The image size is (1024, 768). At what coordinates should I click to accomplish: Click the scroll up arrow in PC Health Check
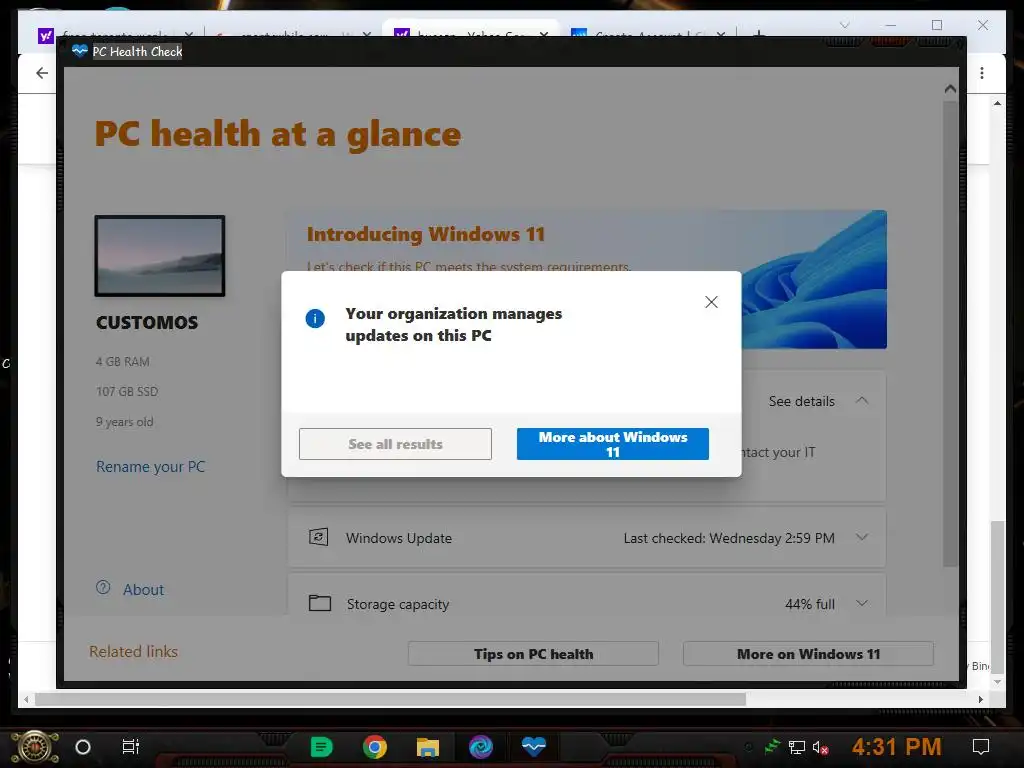coord(950,89)
